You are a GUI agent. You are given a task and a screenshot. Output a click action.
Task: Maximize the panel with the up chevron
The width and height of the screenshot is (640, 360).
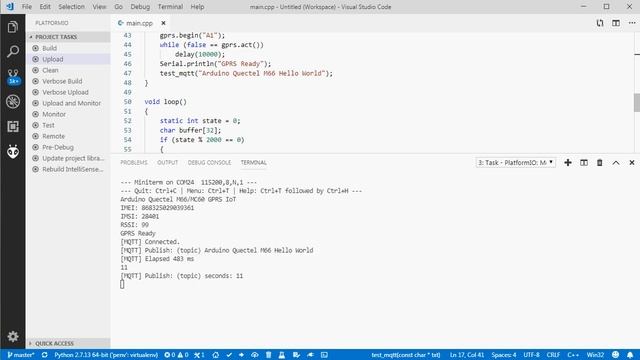(x=616, y=162)
